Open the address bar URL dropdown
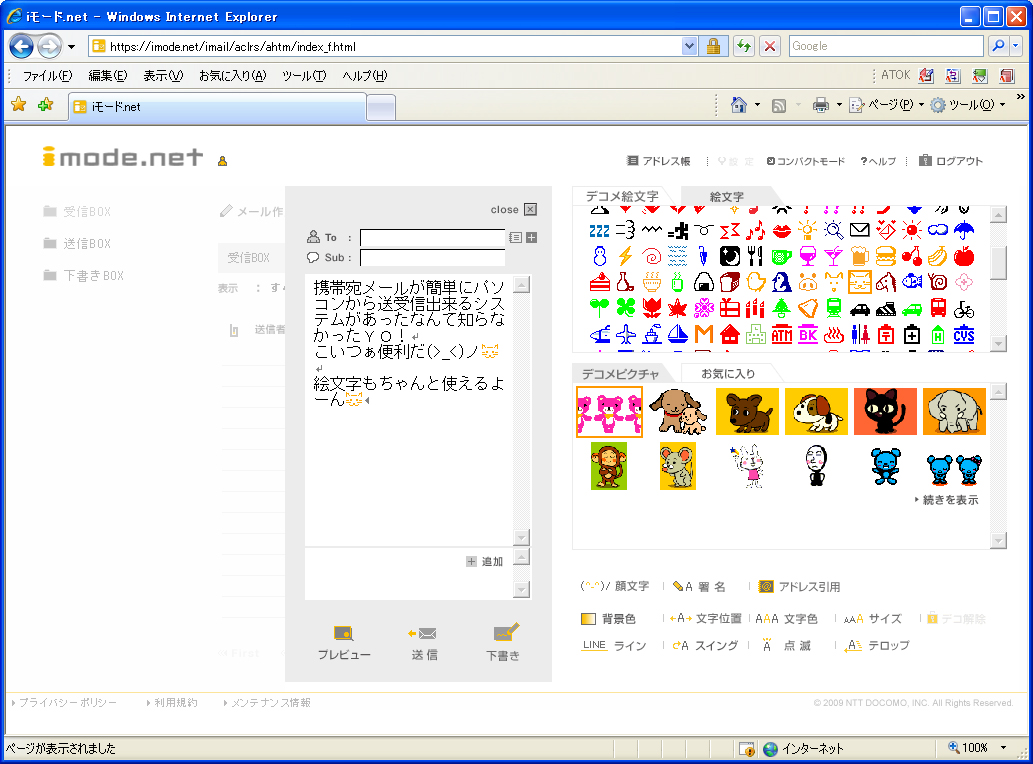1033x764 pixels. click(689, 46)
